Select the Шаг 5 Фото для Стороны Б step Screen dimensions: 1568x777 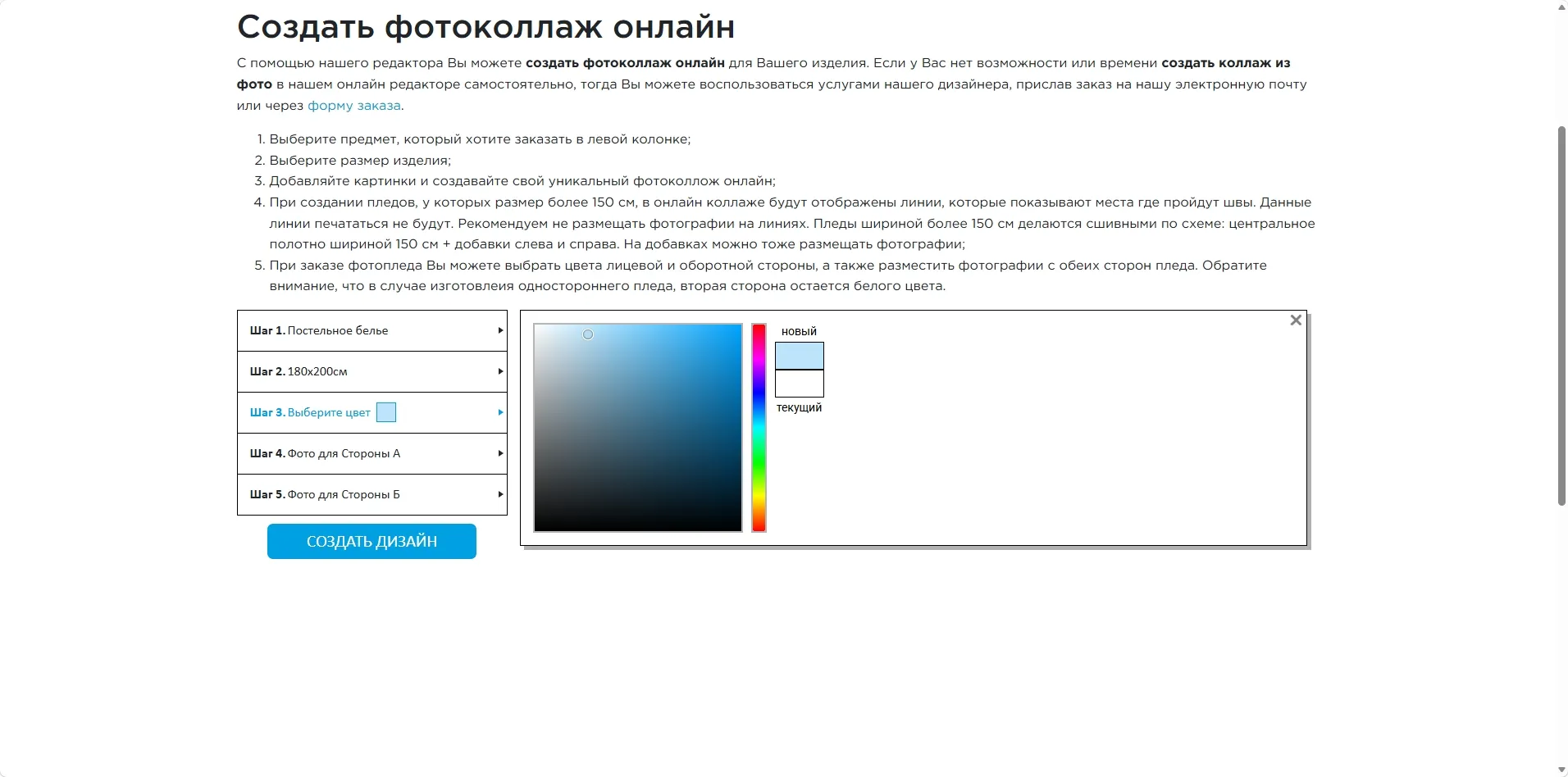[x=372, y=494]
